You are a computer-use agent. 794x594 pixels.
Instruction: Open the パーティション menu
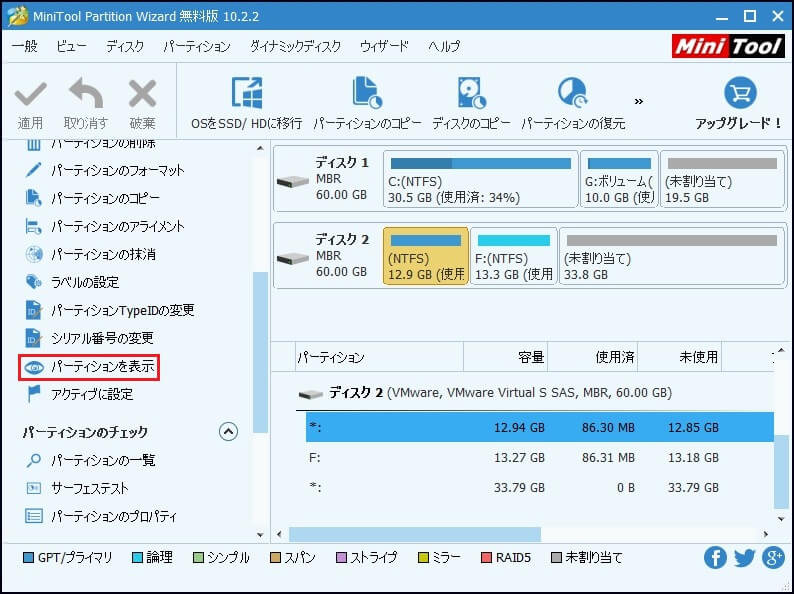(x=197, y=47)
